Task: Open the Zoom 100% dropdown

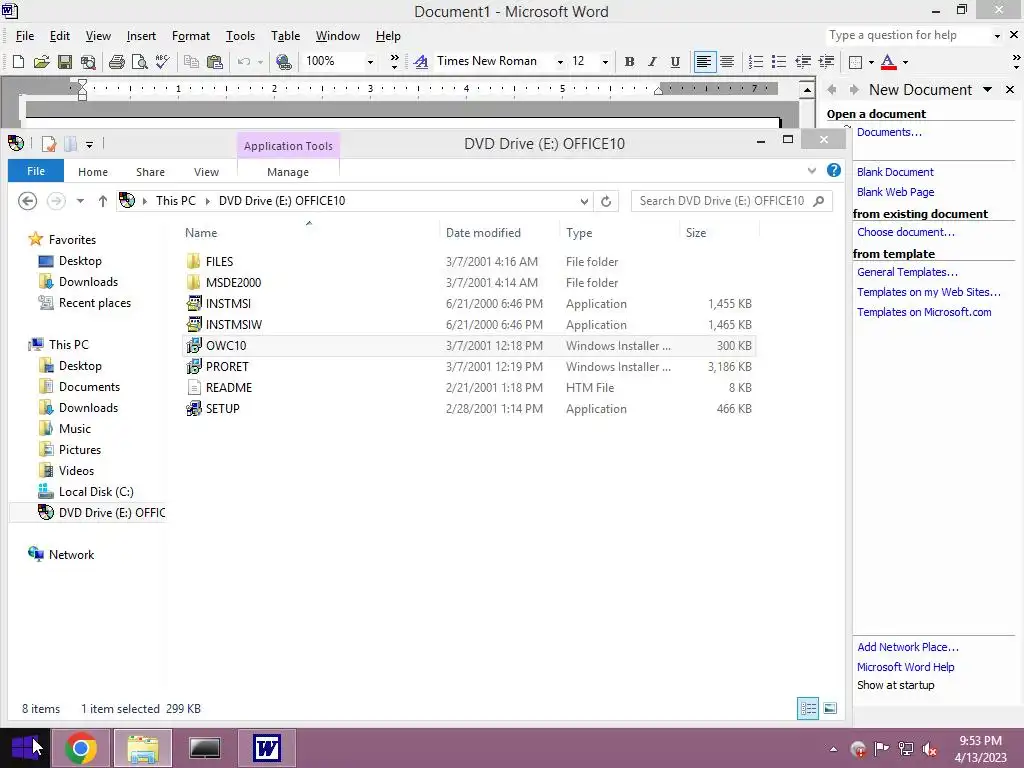Action: 370,62
